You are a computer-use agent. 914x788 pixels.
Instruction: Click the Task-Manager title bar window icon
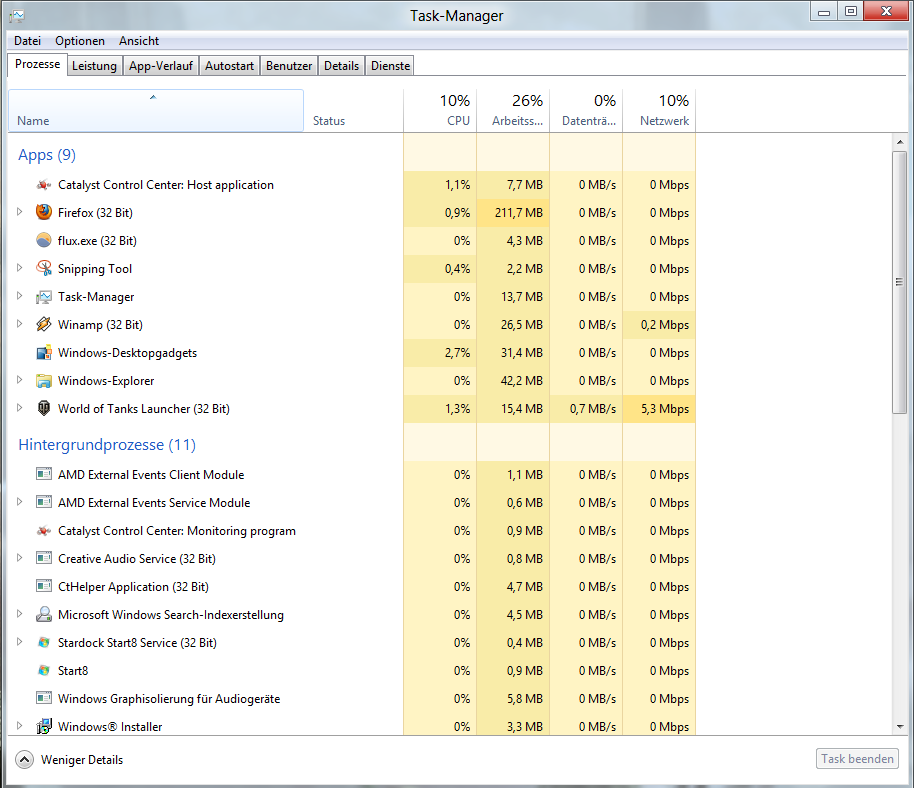tap(17, 16)
